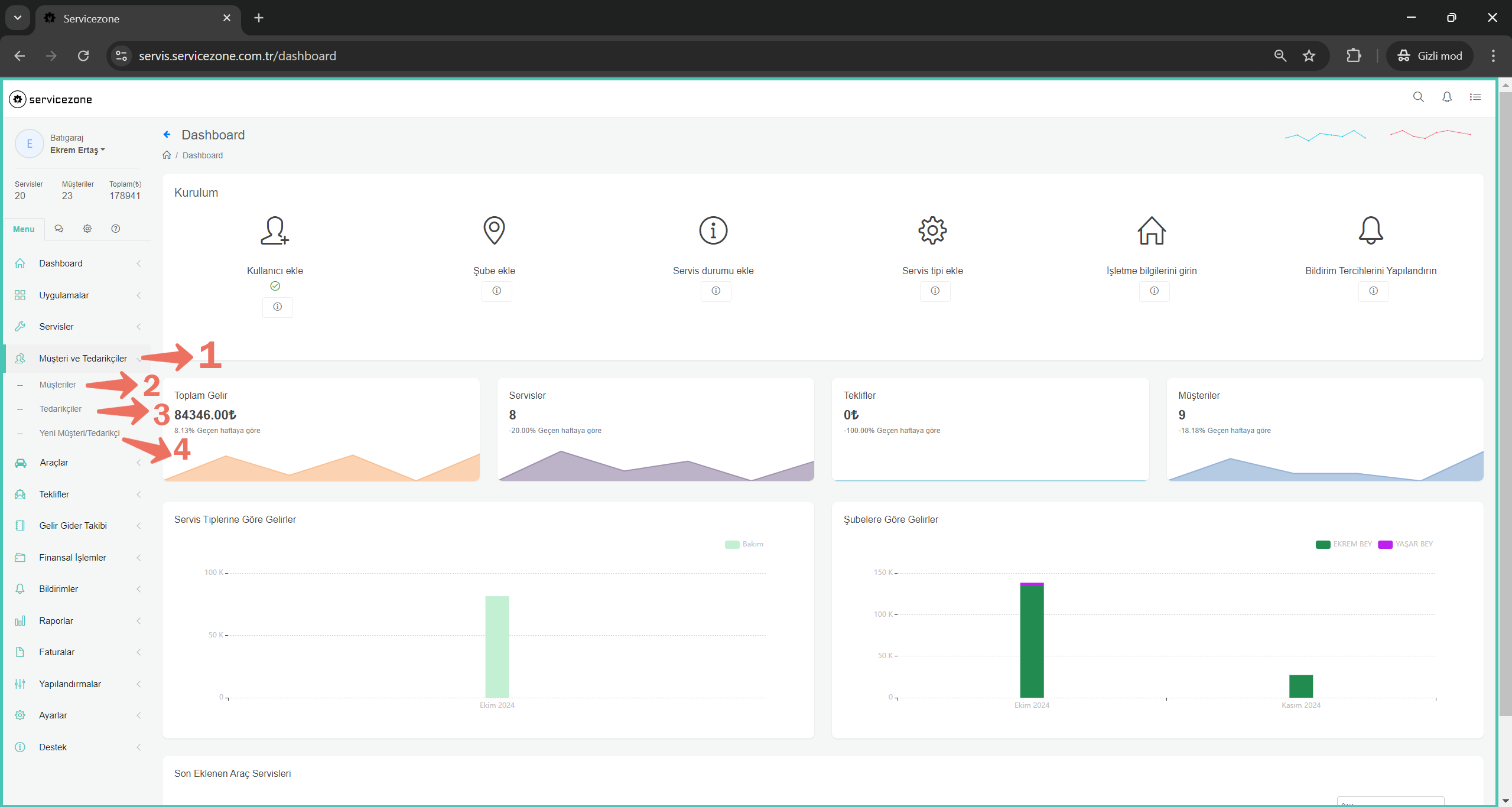Click the chat bubble sidebar tab icon
The image size is (1512, 807).
point(59,229)
